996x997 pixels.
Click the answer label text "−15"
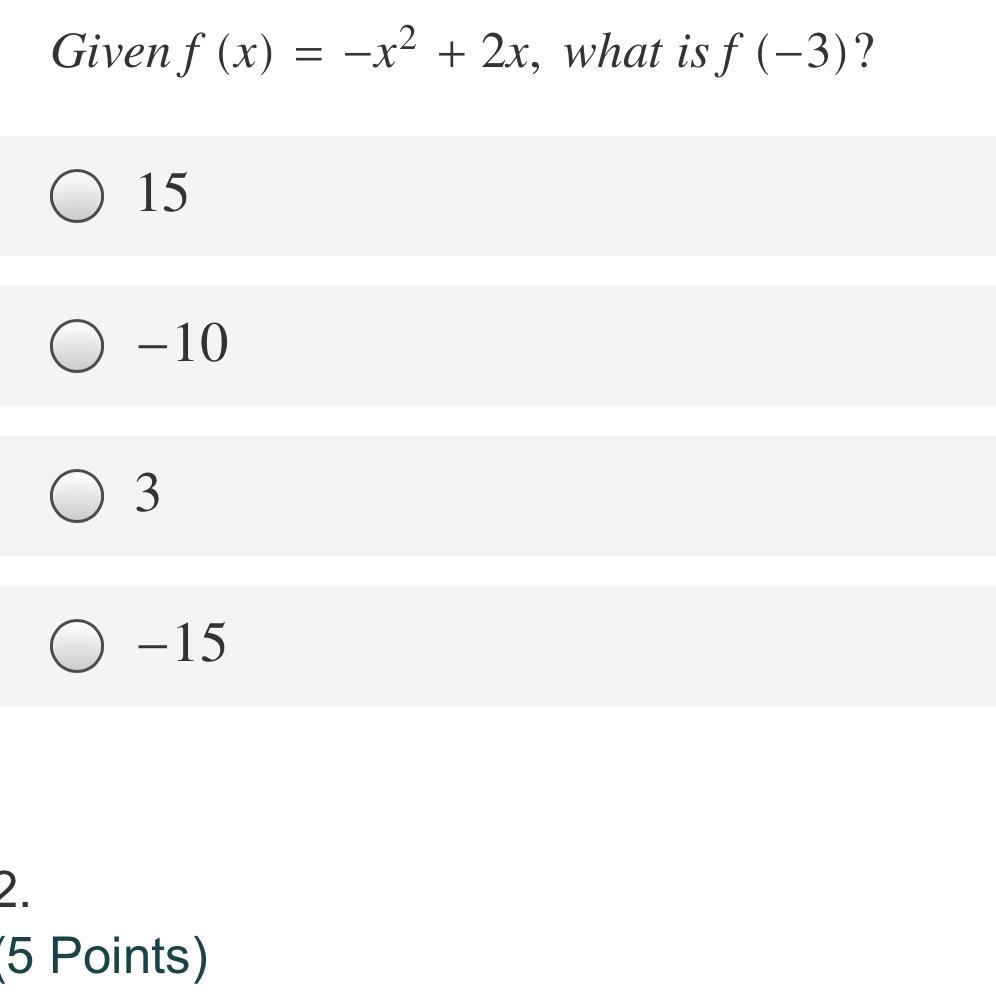pyautogui.click(x=181, y=642)
